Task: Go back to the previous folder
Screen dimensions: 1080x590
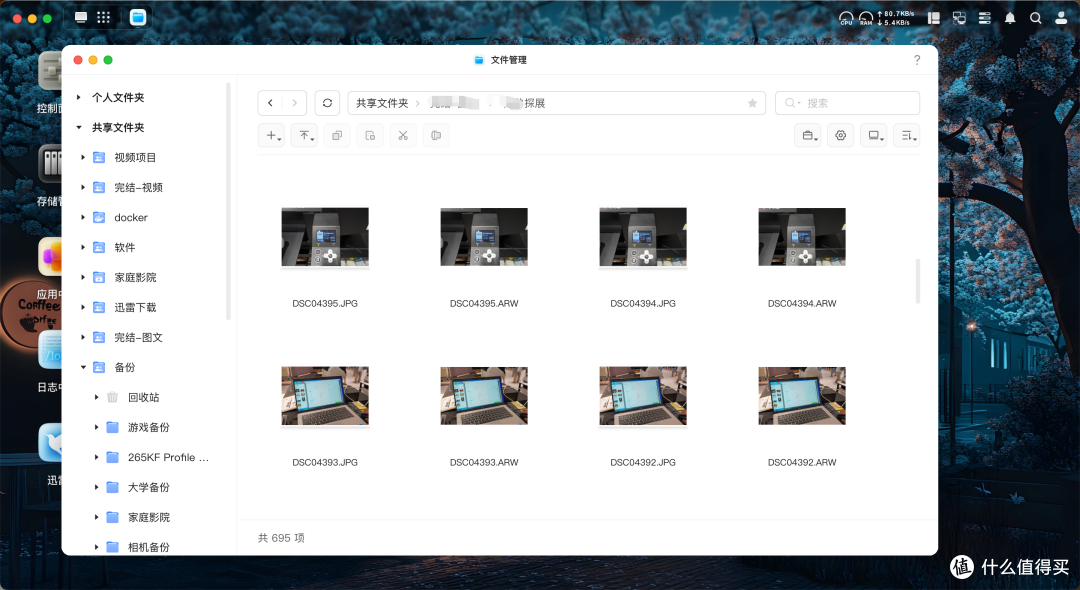Action: tap(270, 103)
